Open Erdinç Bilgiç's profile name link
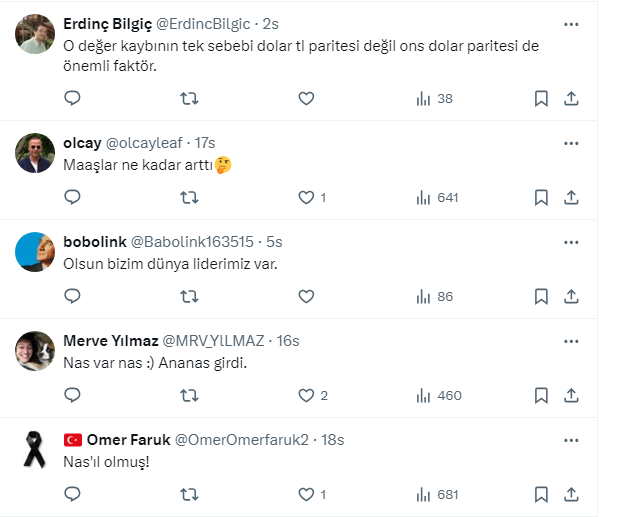Viewport: 618px width, 517px height. (105, 23)
